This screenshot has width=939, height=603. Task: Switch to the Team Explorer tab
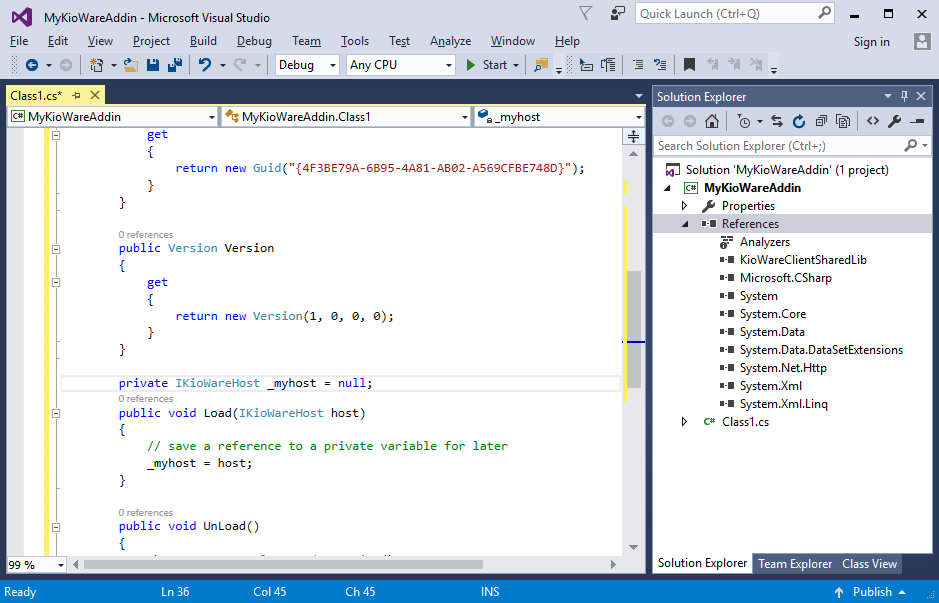[x=795, y=563]
